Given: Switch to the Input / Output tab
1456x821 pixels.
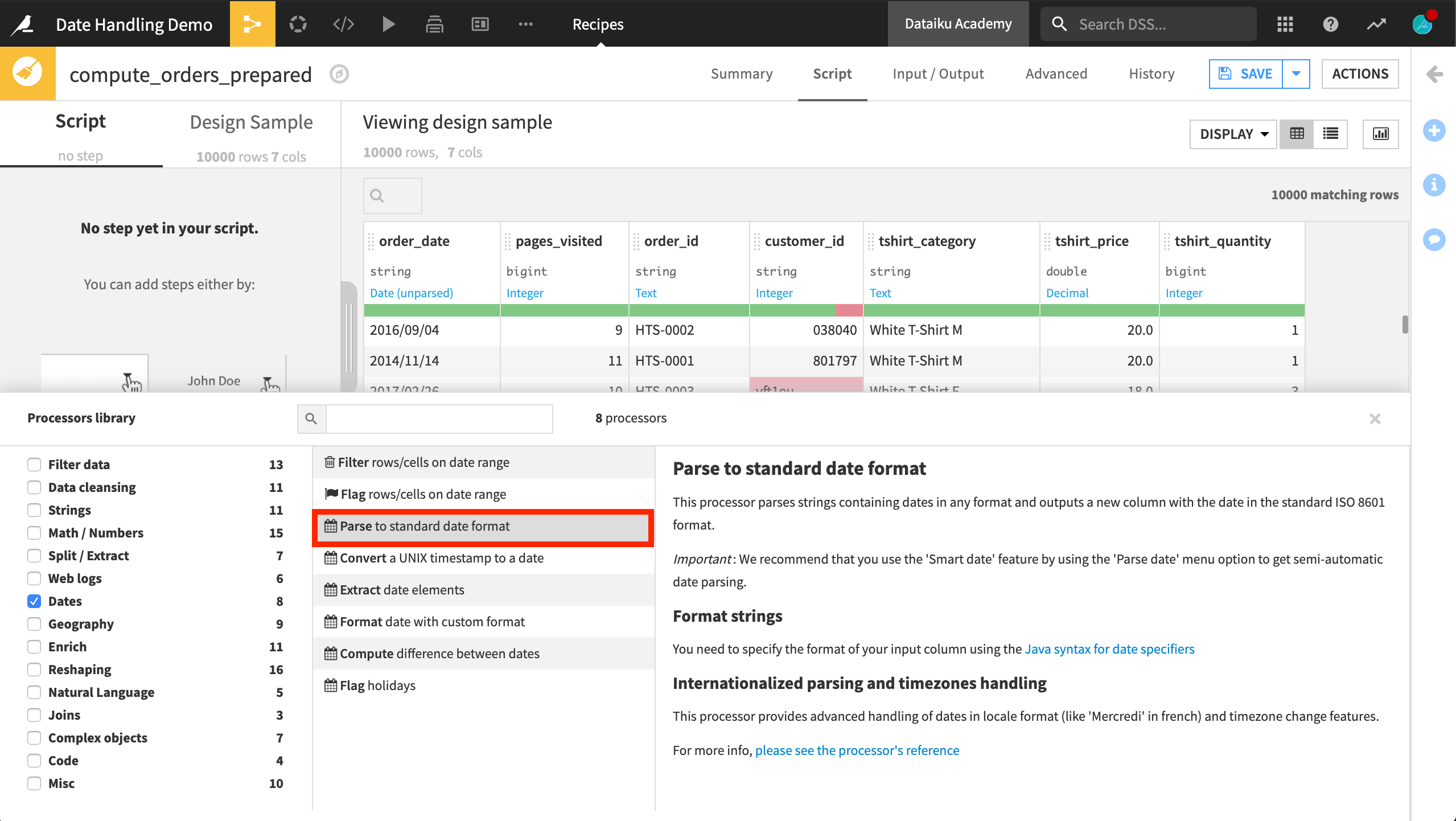Looking at the screenshot, I should (x=937, y=73).
